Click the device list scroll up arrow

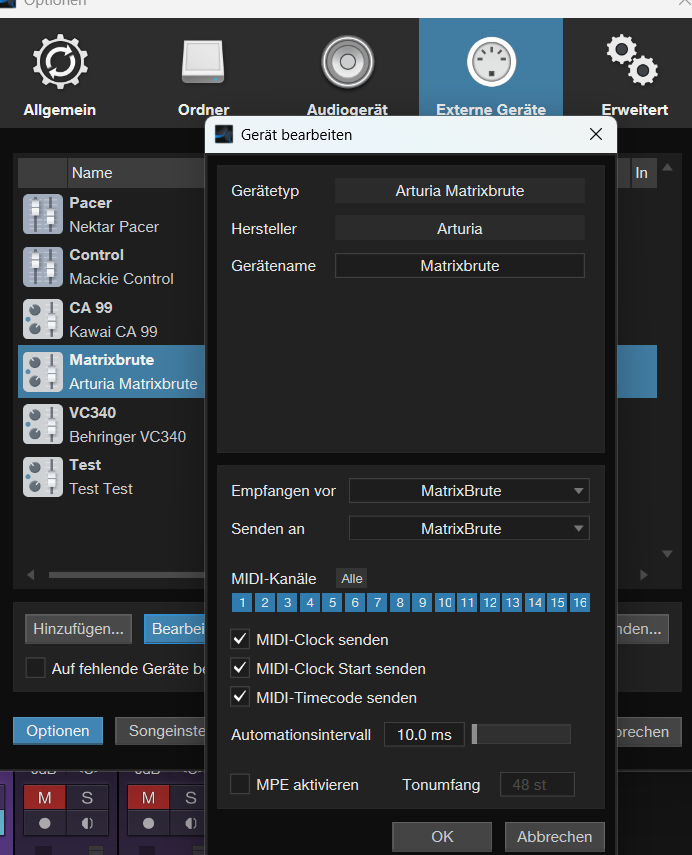coord(667,167)
